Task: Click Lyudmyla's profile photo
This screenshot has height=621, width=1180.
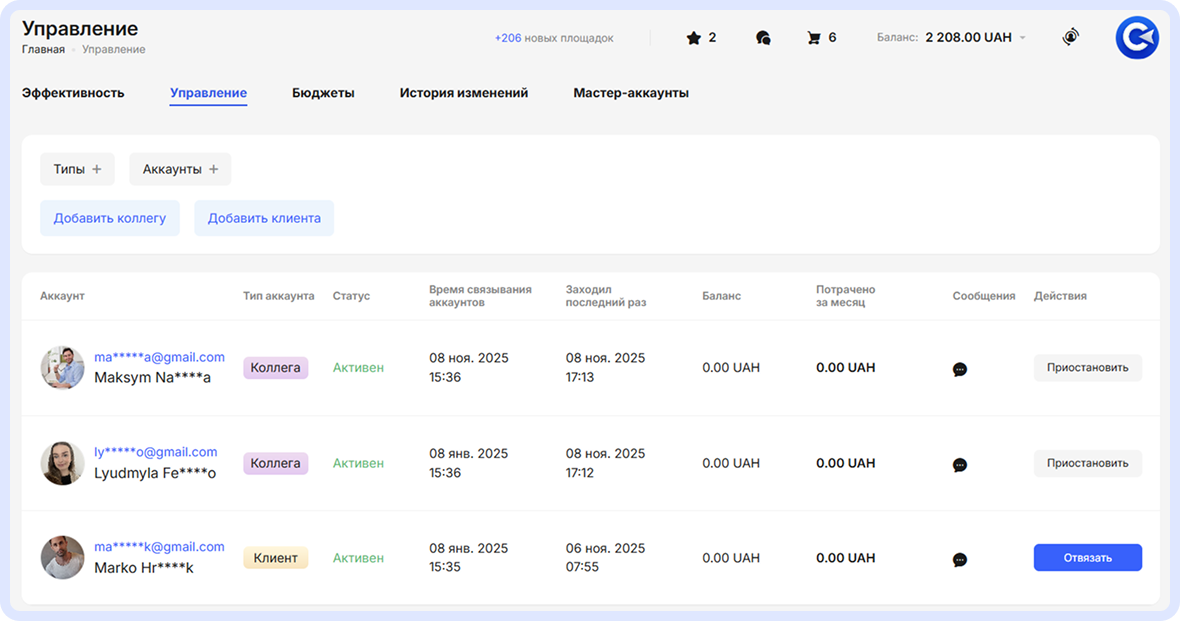Action: point(62,464)
